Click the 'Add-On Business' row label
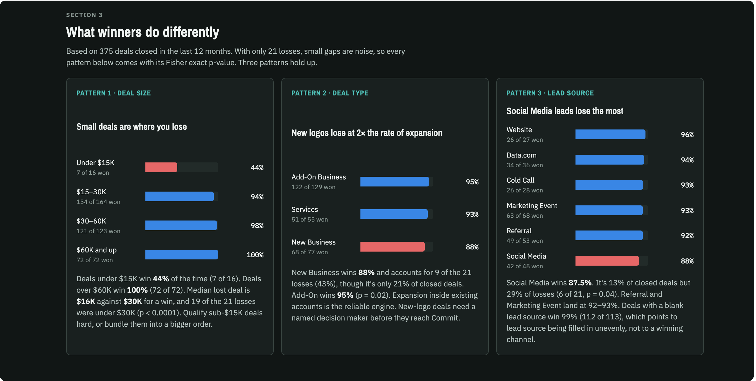The width and height of the screenshot is (756, 381). point(319,177)
